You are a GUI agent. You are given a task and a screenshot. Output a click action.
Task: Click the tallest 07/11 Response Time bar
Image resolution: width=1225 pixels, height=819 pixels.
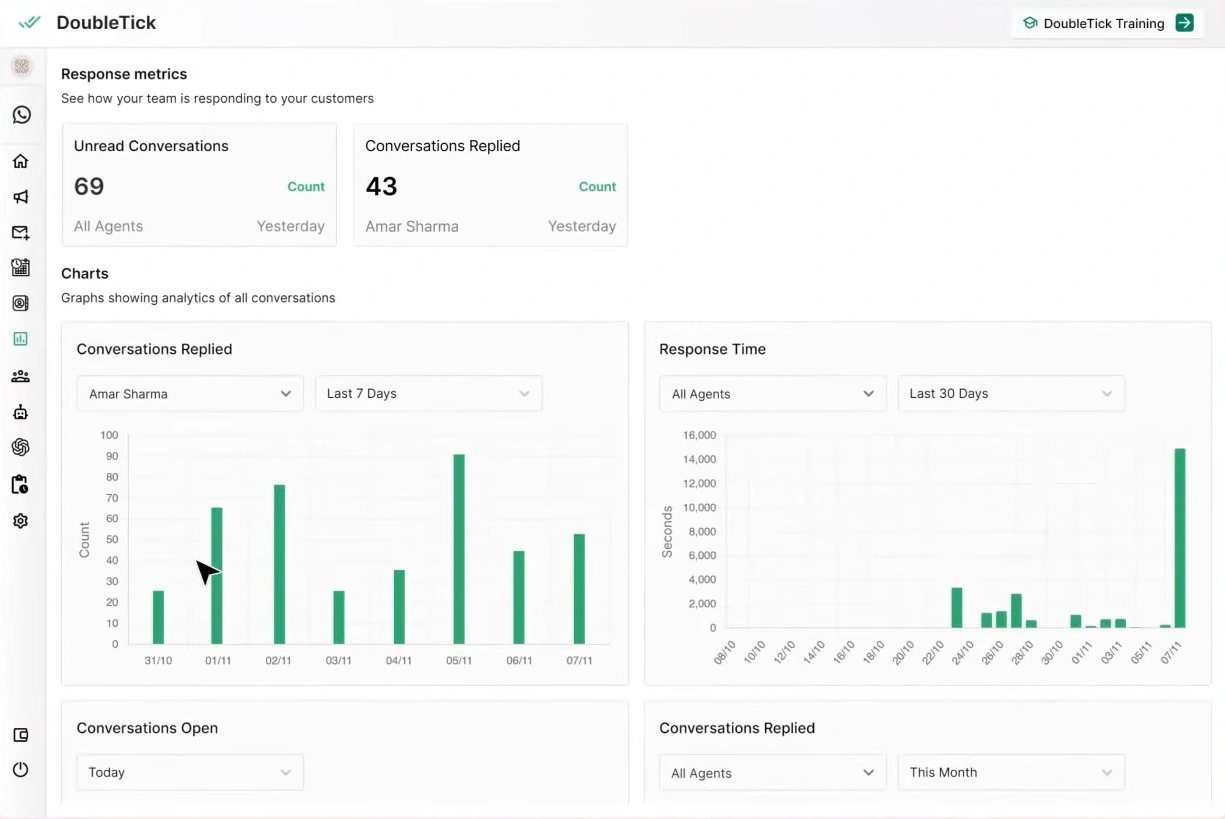pyautogui.click(x=1180, y=538)
